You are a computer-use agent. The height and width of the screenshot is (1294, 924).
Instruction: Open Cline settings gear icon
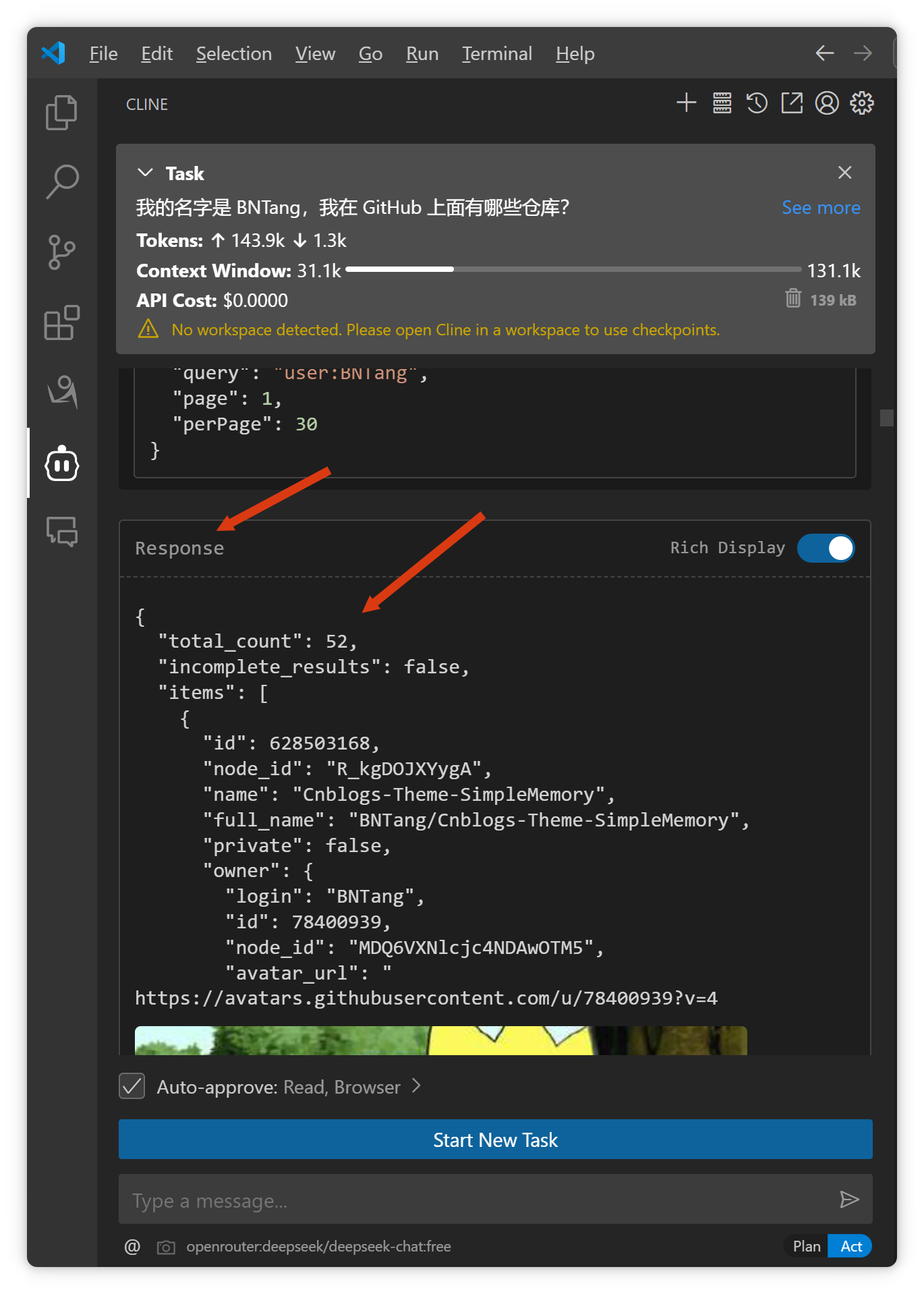click(x=861, y=103)
